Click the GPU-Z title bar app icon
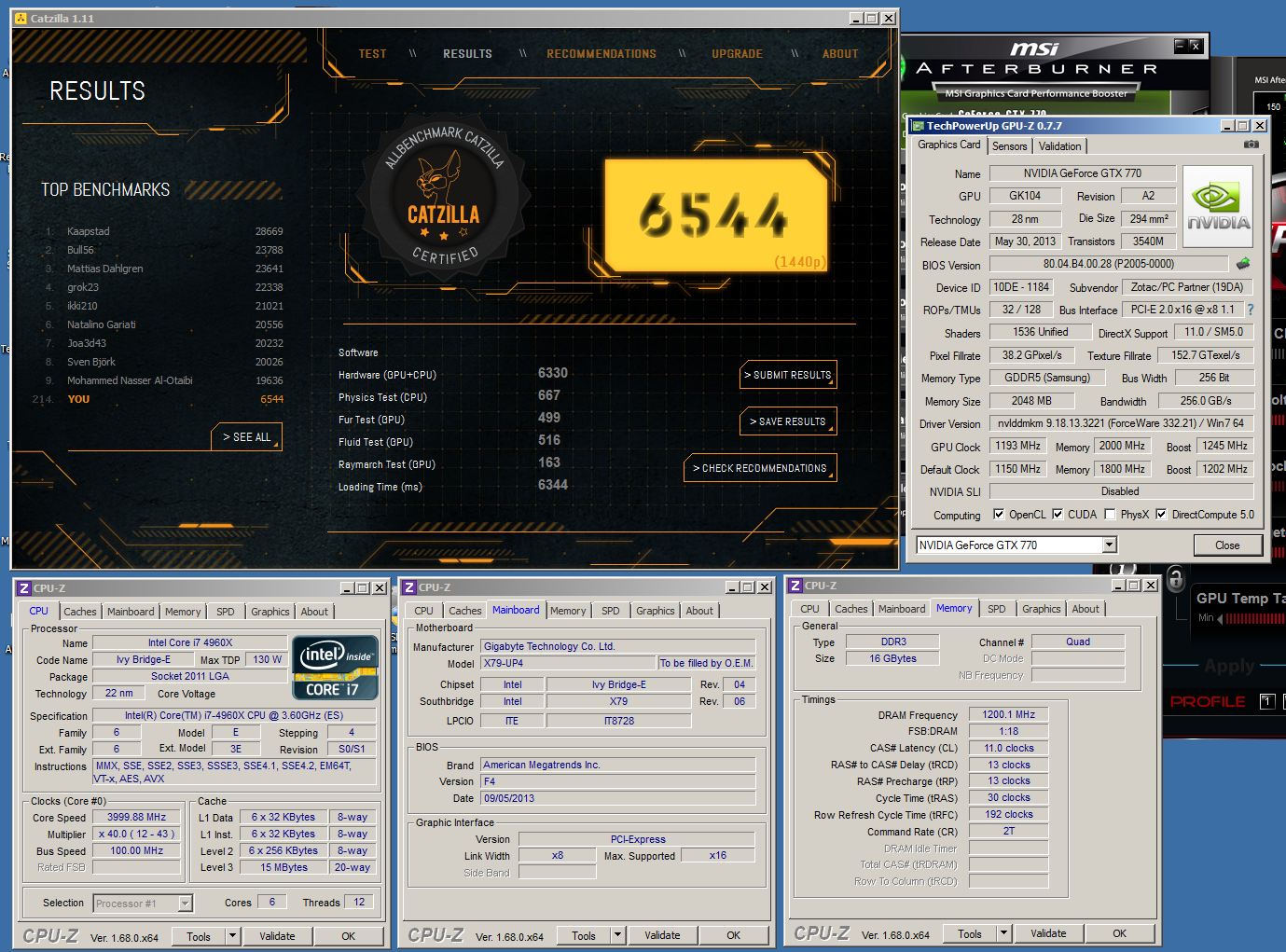1286x952 pixels. pyautogui.click(x=918, y=126)
